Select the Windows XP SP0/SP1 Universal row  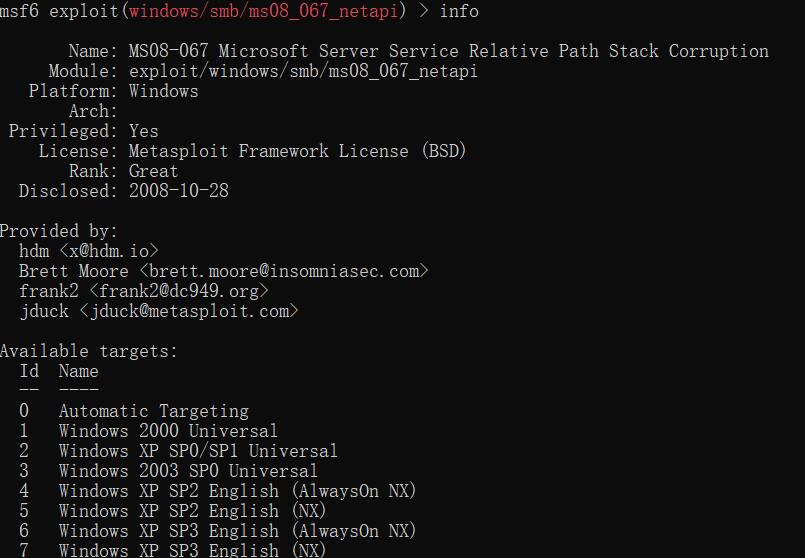179,451
